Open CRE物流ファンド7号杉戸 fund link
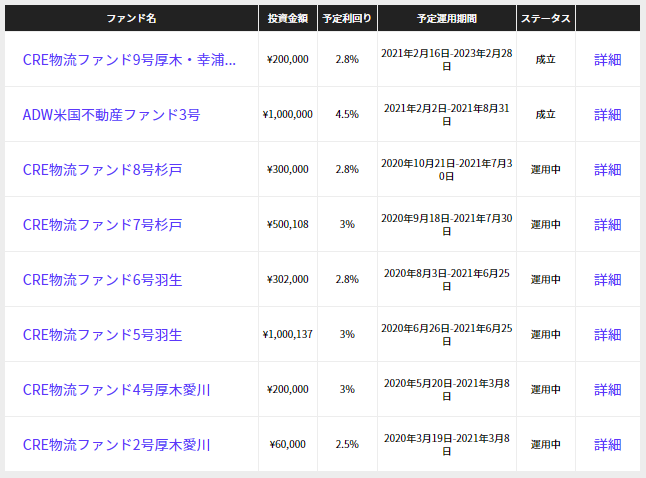Image resolution: width=646 pixels, height=478 pixels. point(102,225)
